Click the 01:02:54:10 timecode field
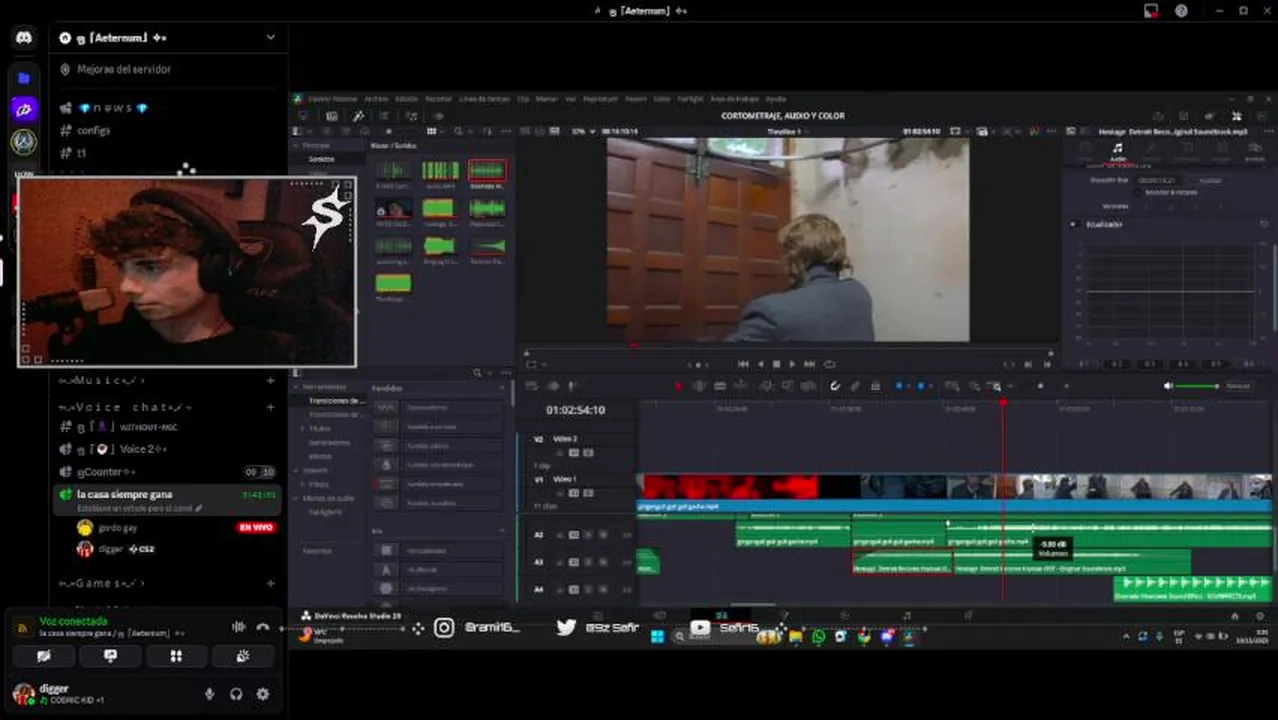 [575, 410]
